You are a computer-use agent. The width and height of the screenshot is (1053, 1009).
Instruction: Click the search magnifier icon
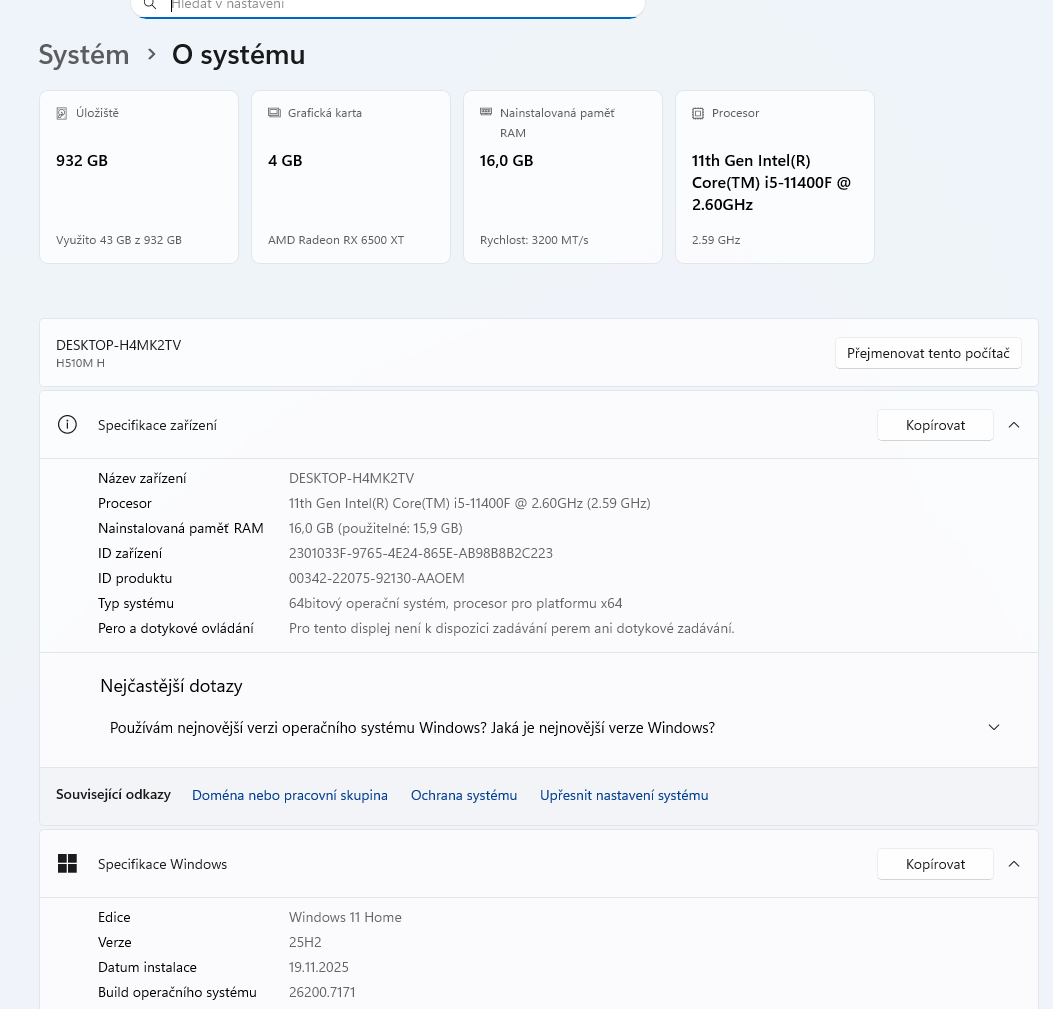150,5
